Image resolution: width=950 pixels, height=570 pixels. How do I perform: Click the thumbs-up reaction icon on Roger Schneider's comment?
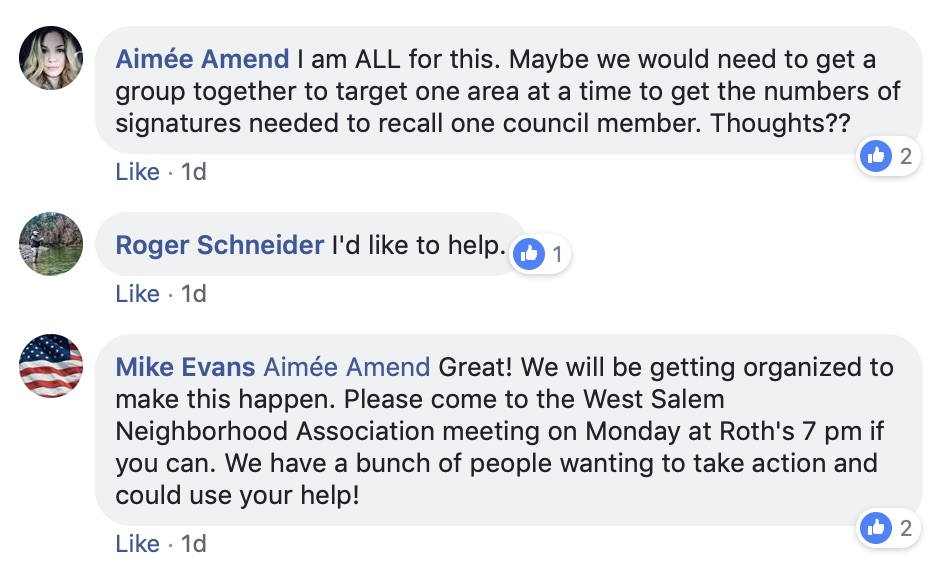528,255
